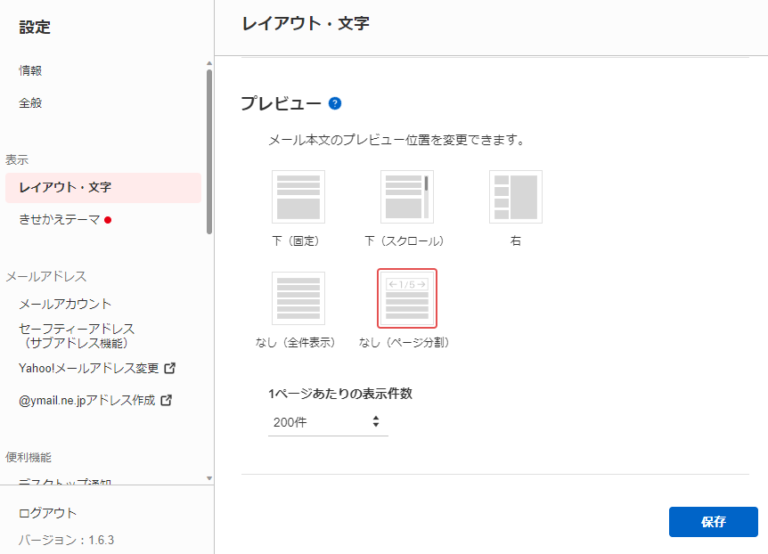The width and height of the screenshot is (768, 554).
Task: Select the なし（ページ分割） layout icon
Action: tap(406, 298)
